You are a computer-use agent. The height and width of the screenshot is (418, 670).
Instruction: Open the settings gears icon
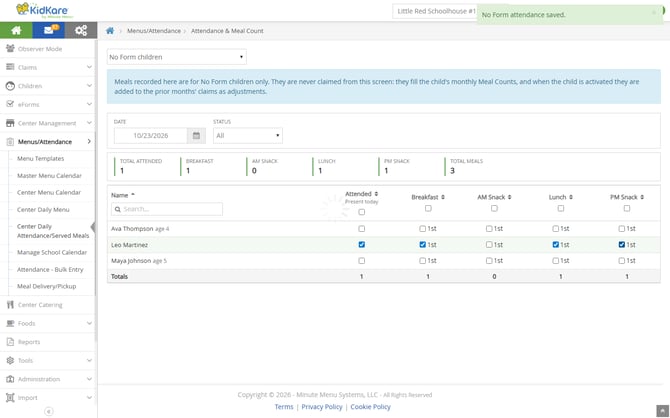point(81,30)
